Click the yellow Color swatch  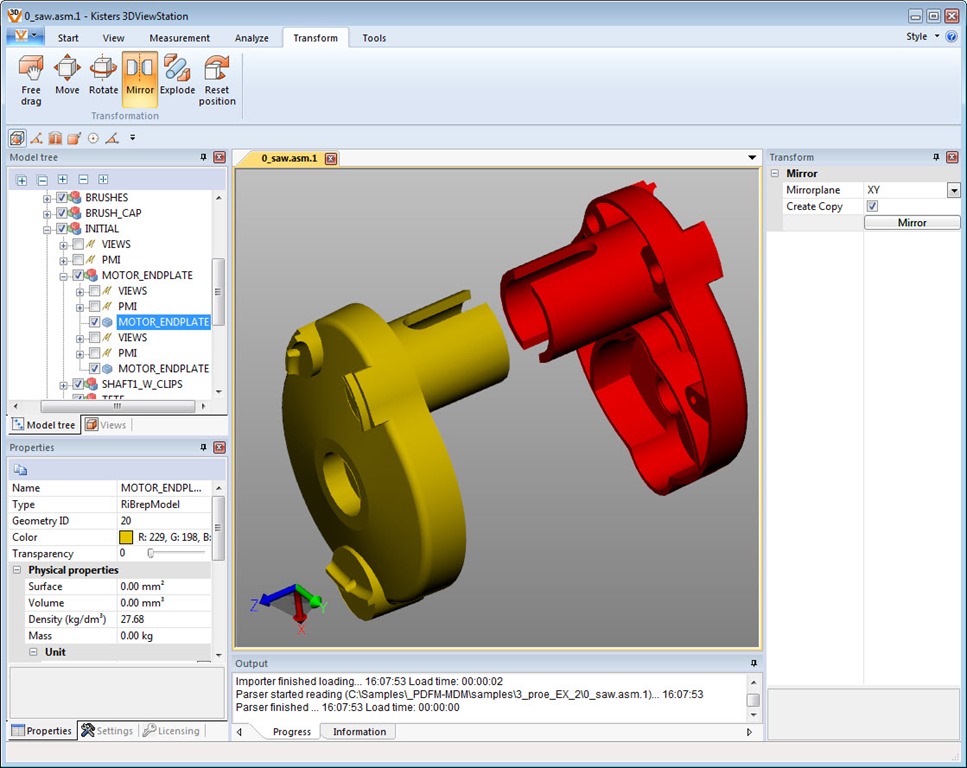tap(126, 537)
